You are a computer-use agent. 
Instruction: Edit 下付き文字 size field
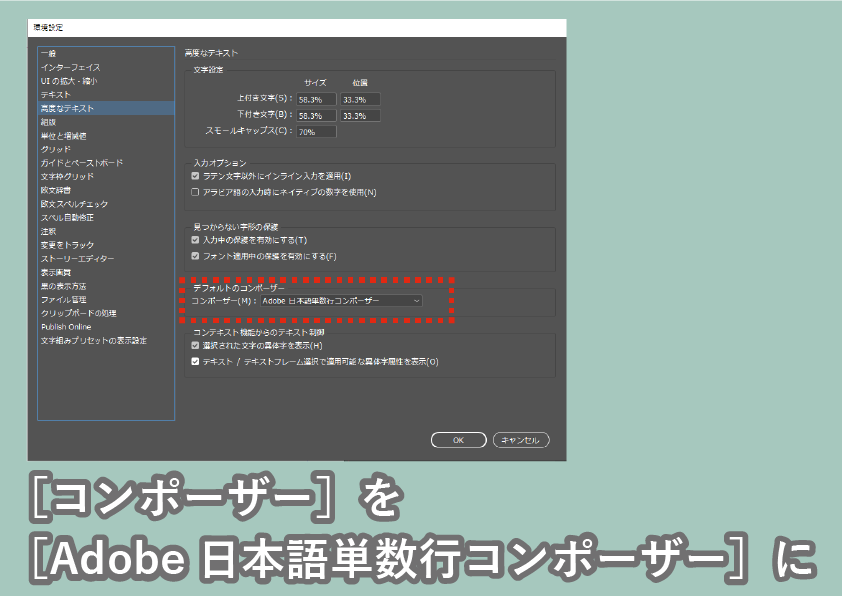[316, 115]
